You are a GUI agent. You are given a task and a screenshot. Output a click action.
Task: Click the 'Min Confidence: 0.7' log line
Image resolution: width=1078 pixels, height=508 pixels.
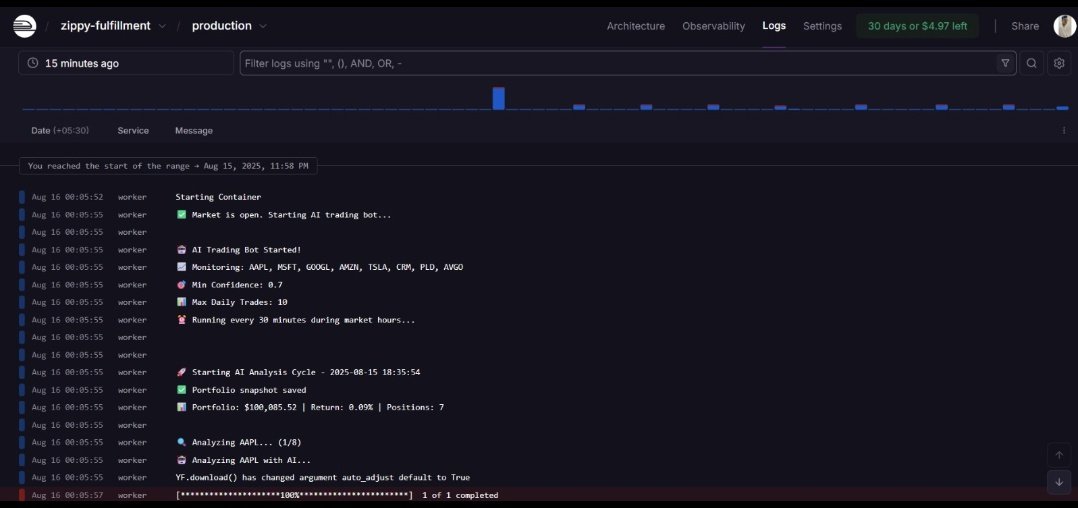click(x=539, y=285)
